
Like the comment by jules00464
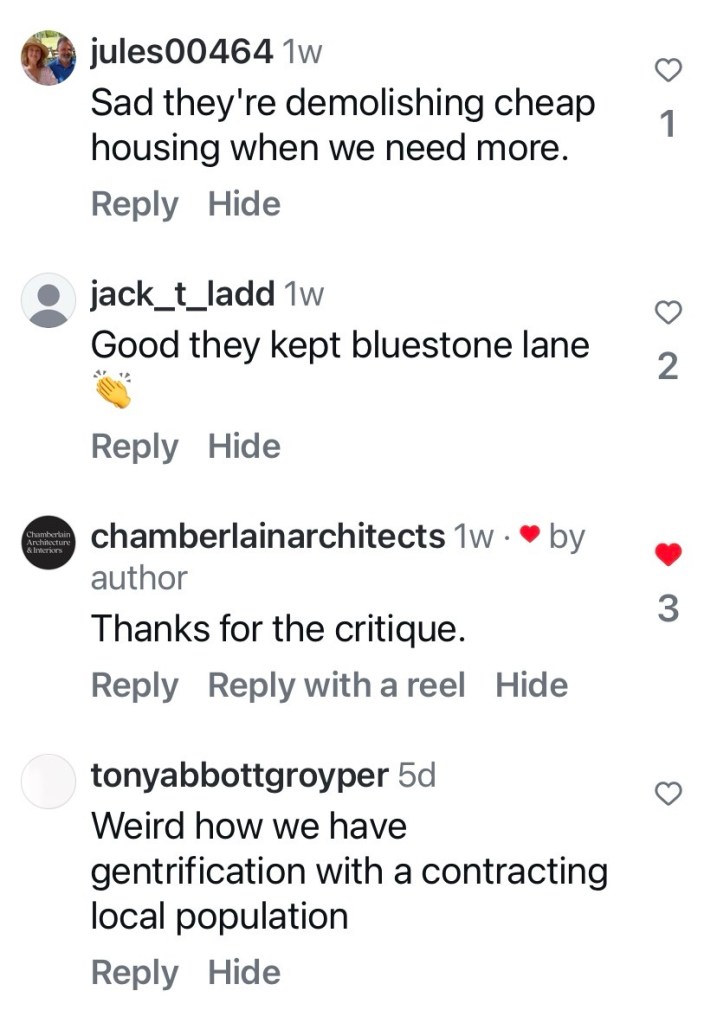click(667, 69)
